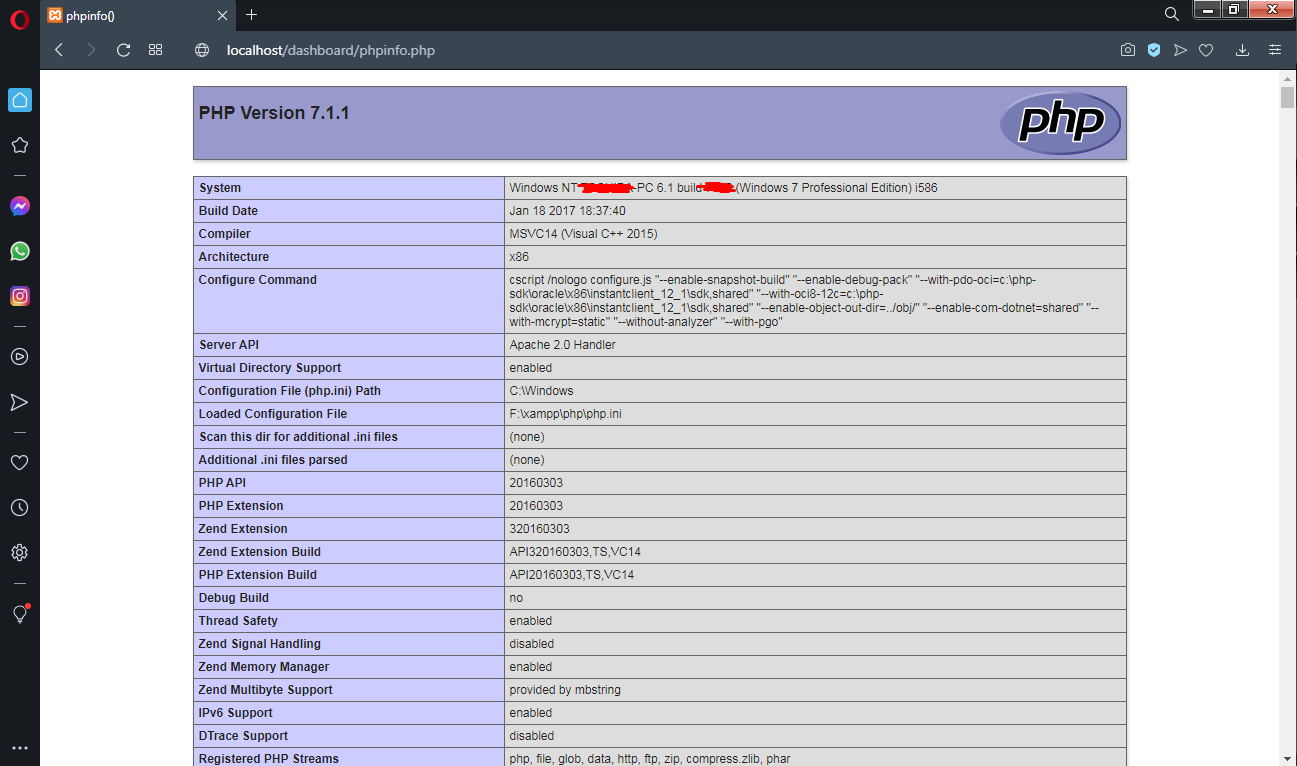Click the Additional .ini files parsed label
The width and height of the screenshot is (1297, 766).
tap(273, 460)
